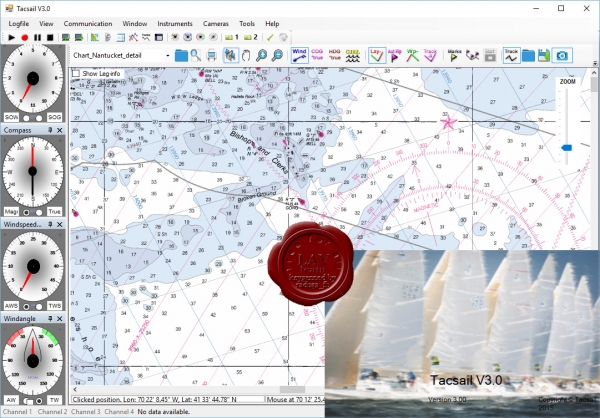
Task: Click the route waypoints path icon
Action: tap(473, 56)
